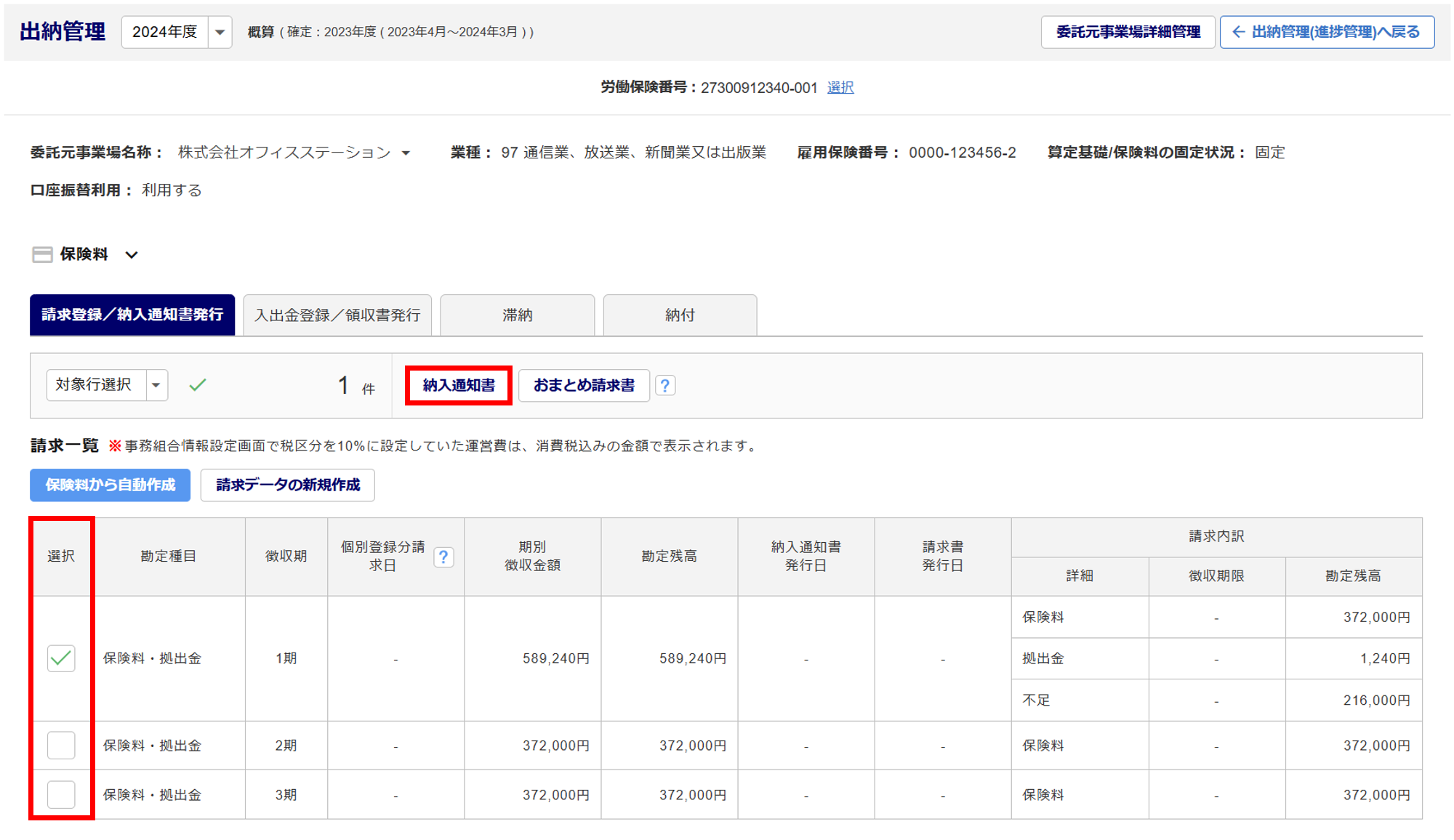
Task: Click the 保険料 card icon
Action: point(42,254)
